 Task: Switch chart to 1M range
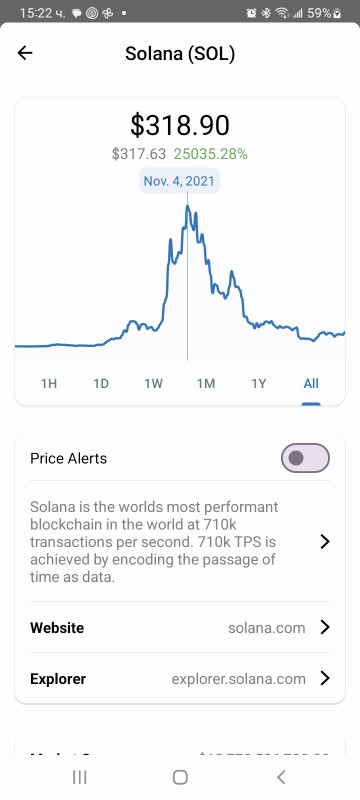pos(206,383)
